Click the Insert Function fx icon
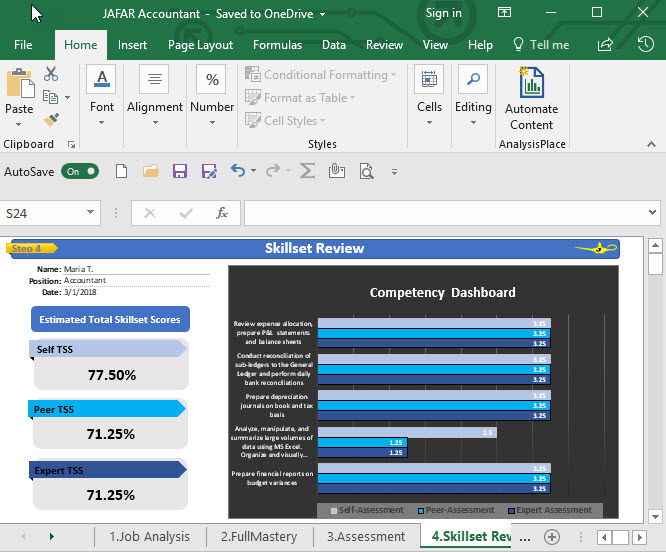 pos(222,213)
